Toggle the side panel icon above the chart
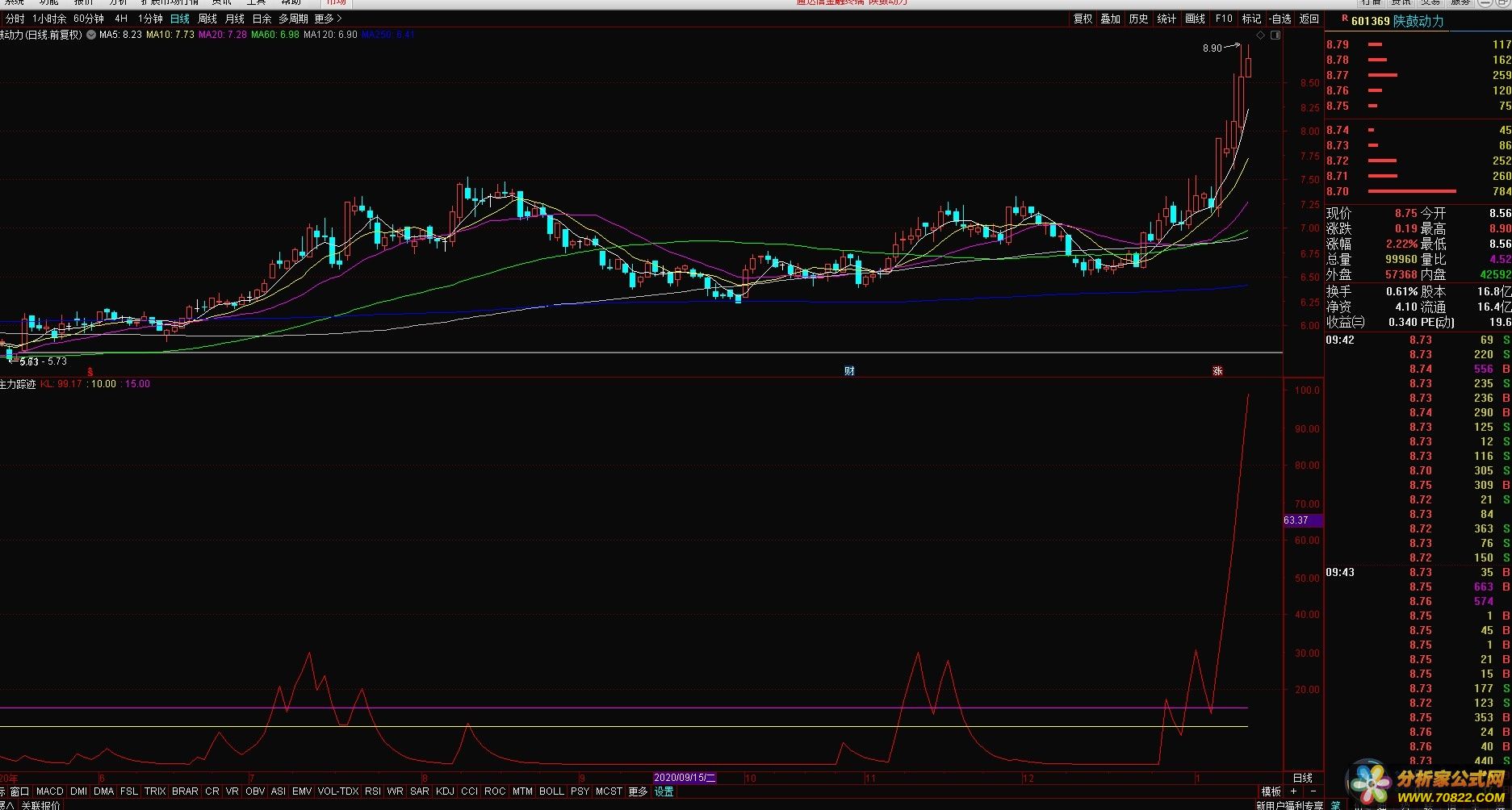Viewport: 1512px width, 810px height. 1275,35
